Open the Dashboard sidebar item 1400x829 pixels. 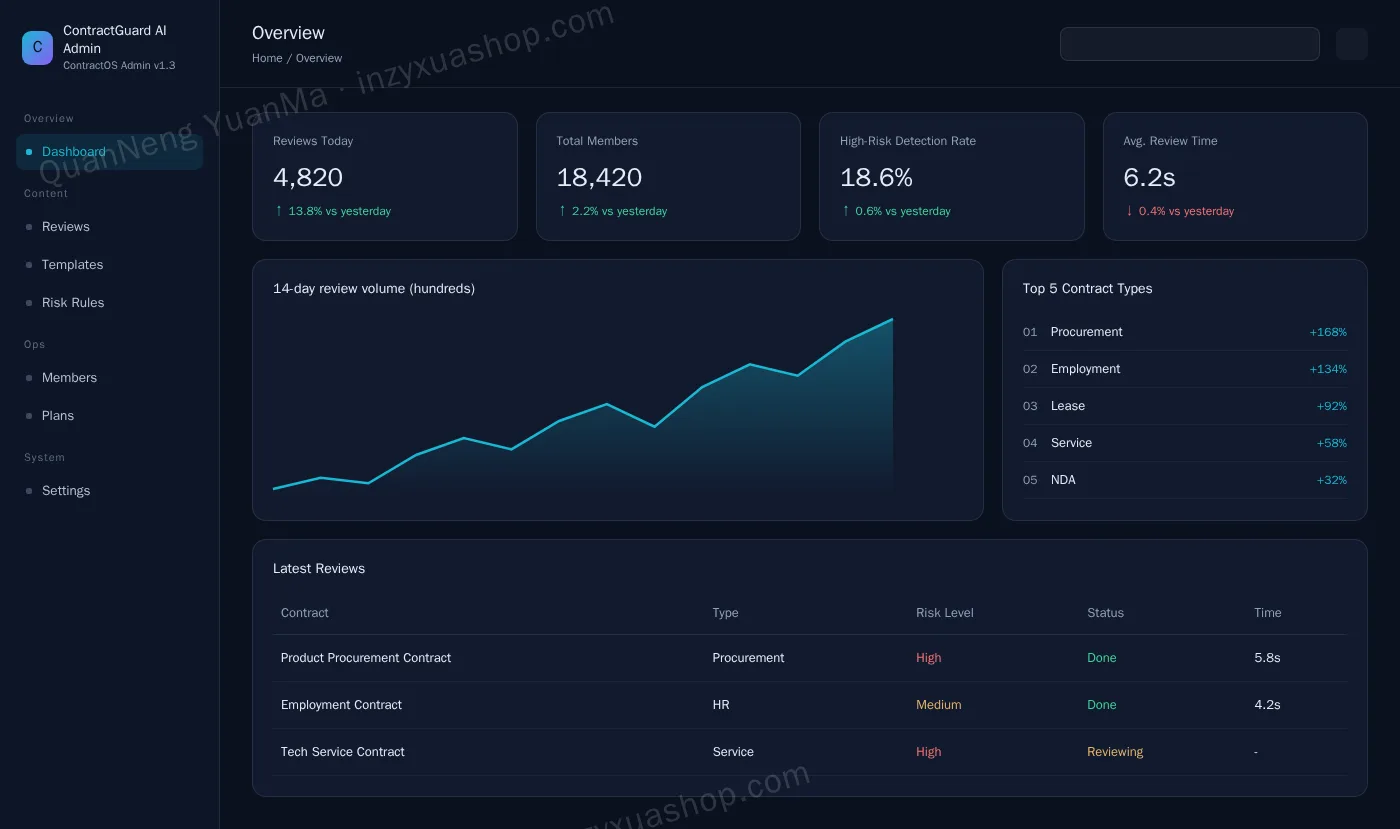coord(109,152)
